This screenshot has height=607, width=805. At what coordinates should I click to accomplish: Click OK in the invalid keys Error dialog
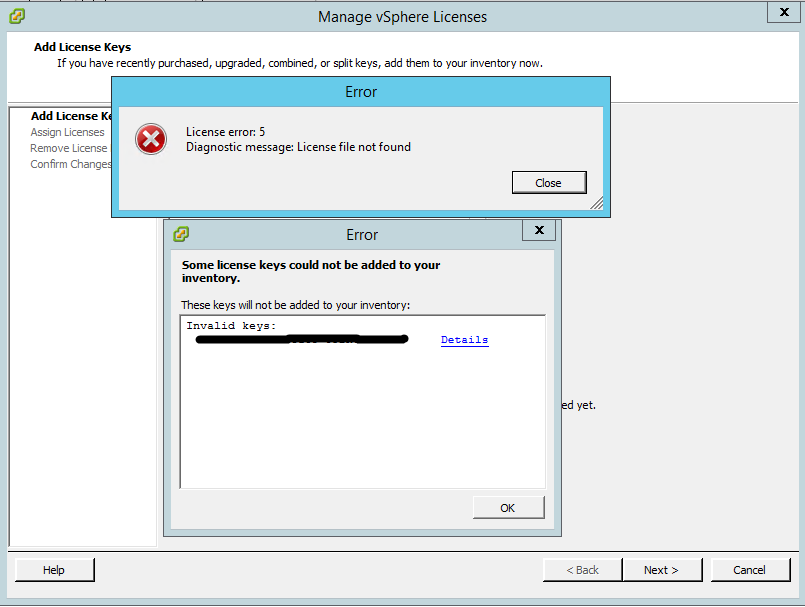508,507
